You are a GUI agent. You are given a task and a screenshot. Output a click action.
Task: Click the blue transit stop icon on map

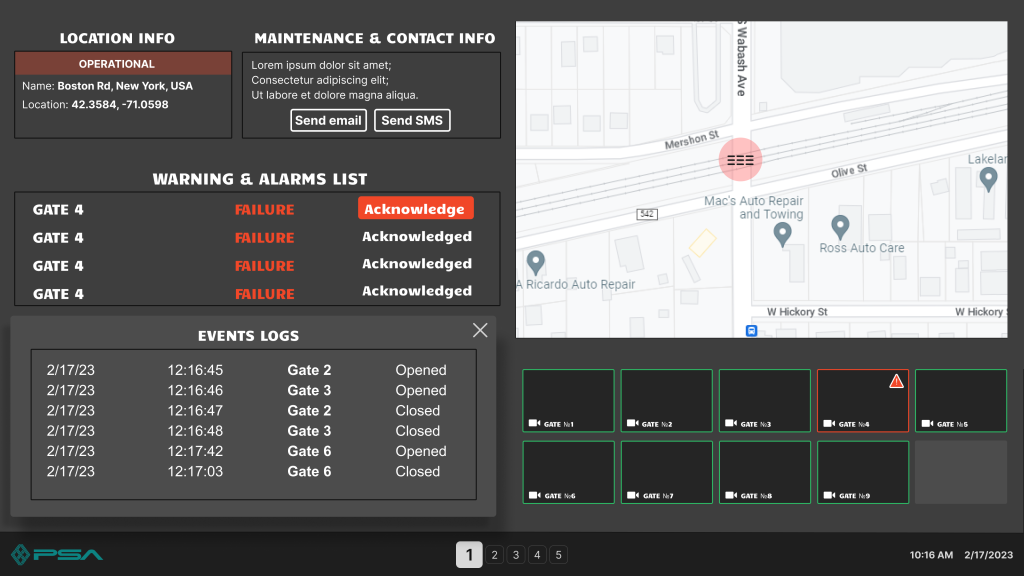[x=751, y=331]
